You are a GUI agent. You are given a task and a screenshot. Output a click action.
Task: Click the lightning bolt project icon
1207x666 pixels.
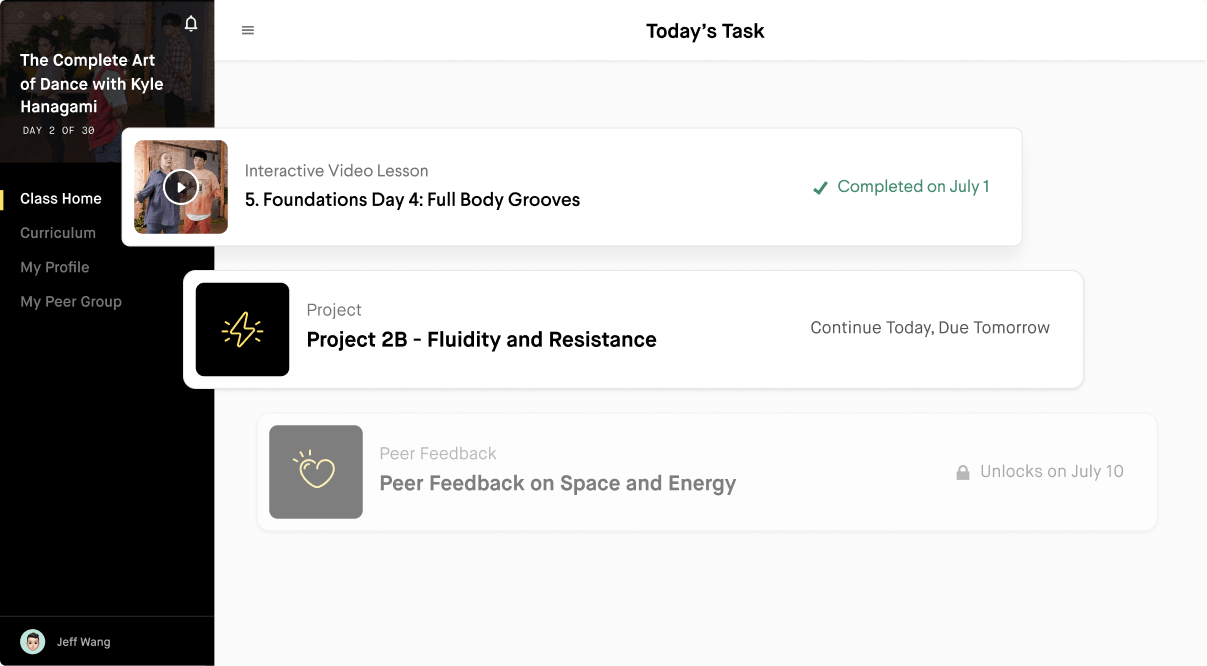[x=242, y=330]
